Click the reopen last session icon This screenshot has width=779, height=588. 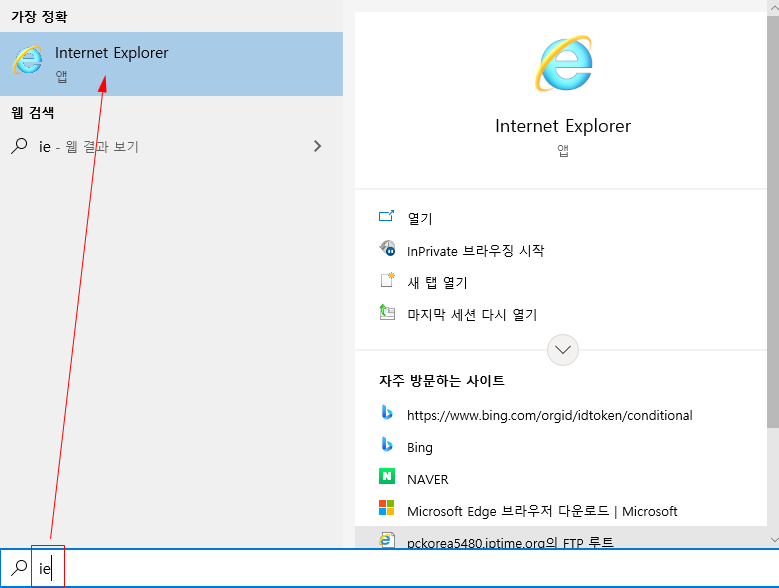point(387,312)
